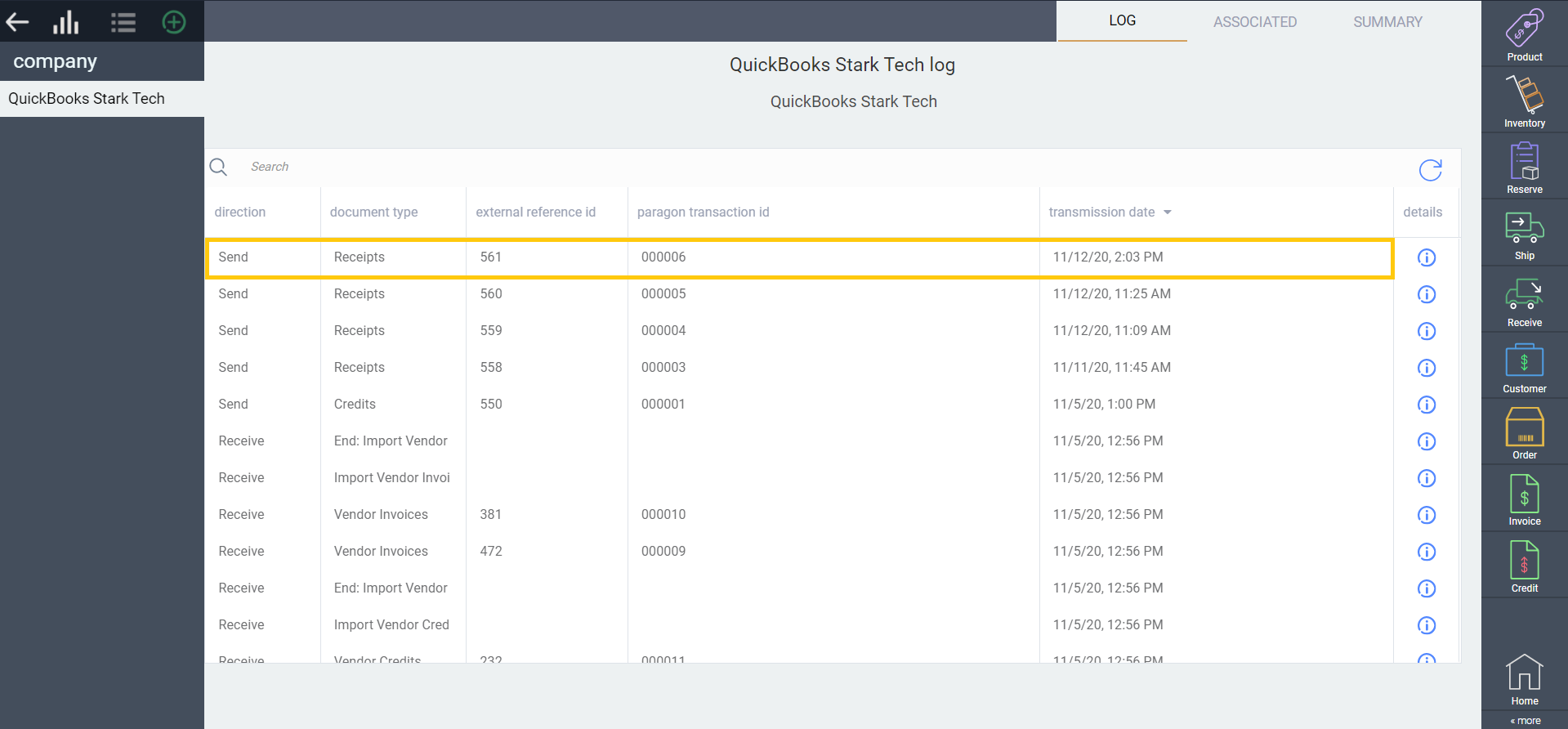This screenshot has width=1568, height=729.
Task: Click transaction id 000004
Action: coord(663,331)
